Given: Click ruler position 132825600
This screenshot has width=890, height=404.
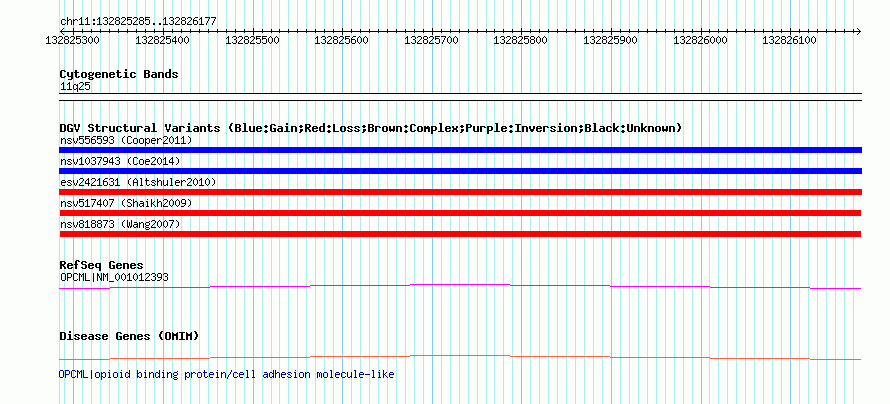Looking at the screenshot, I should pos(342,40).
